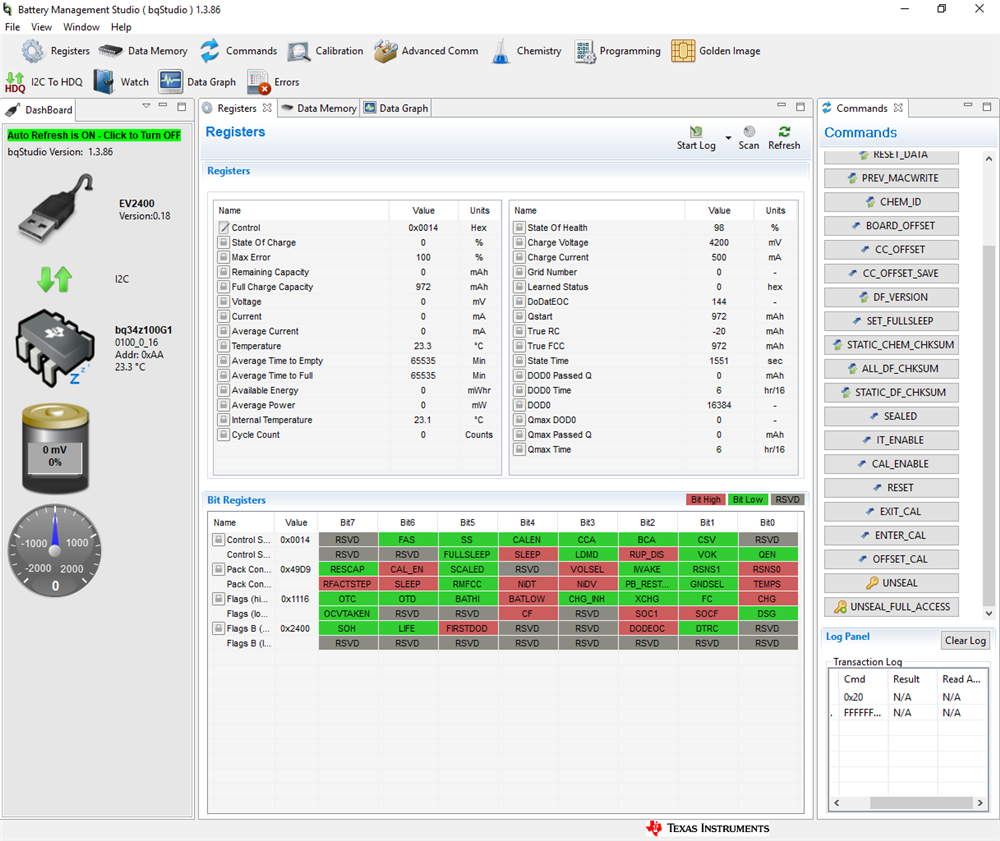Open the Watch tool
This screenshot has height=841, width=1000.
click(121, 82)
